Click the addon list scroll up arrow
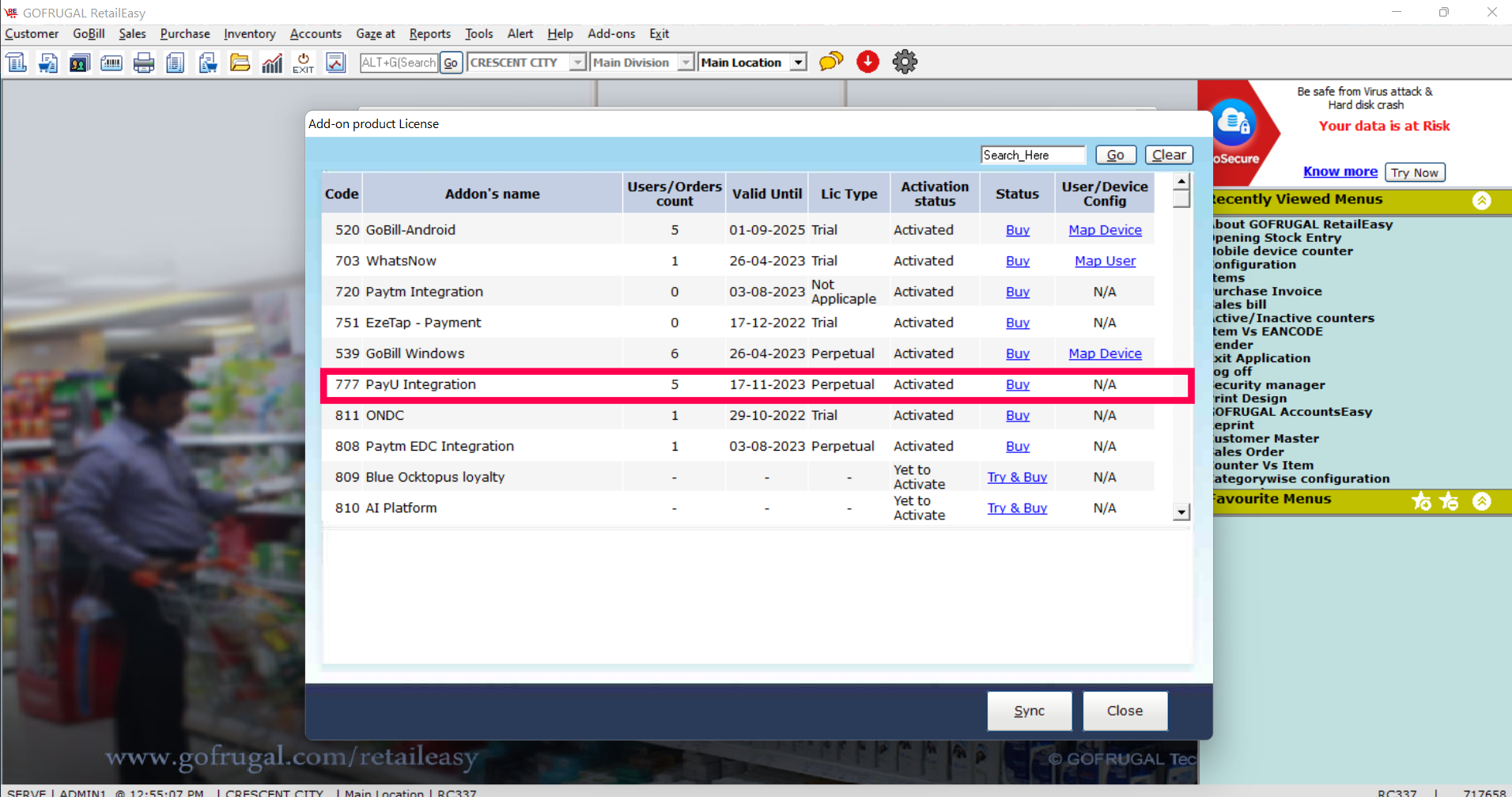This screenshot has height=797, width=1512. (1181, 181)
